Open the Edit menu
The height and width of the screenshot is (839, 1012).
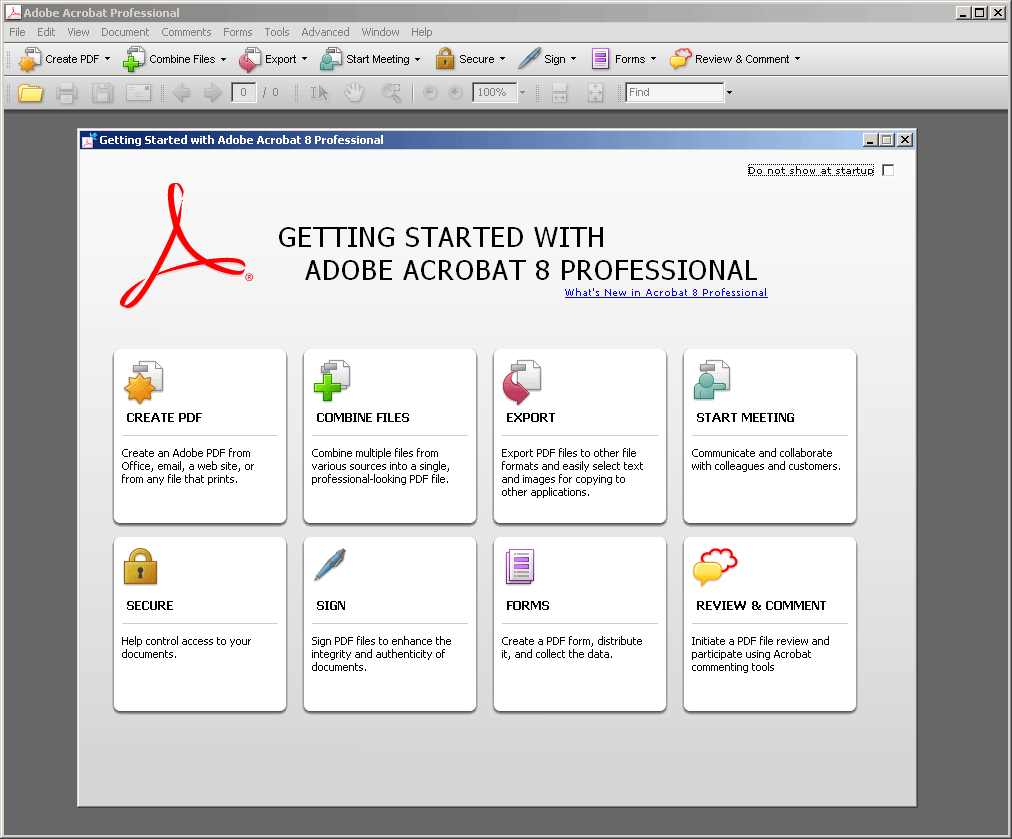(x=46, y=32)
